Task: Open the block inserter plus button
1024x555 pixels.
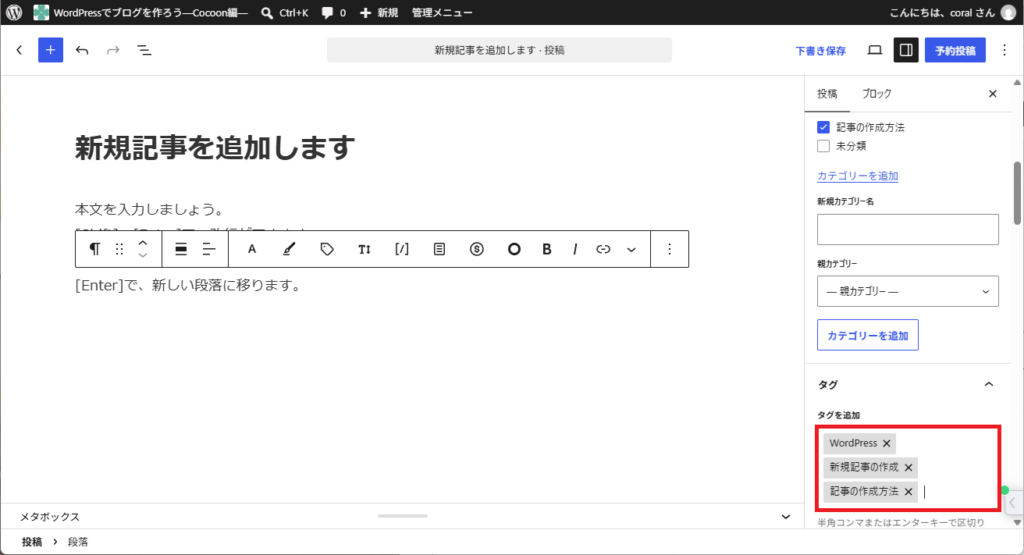Action: [50, 50]
